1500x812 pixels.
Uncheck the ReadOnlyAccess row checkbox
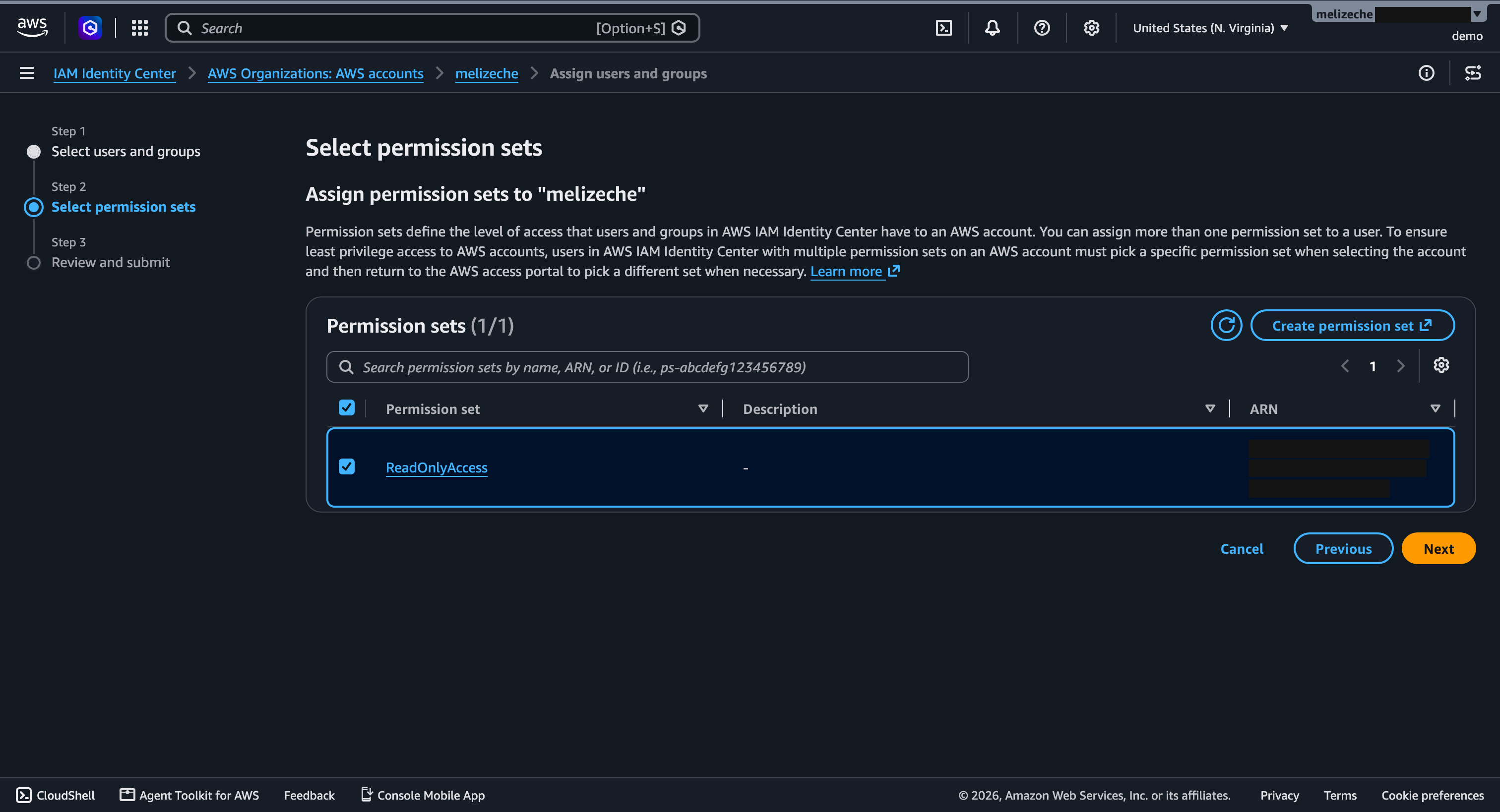346,467
